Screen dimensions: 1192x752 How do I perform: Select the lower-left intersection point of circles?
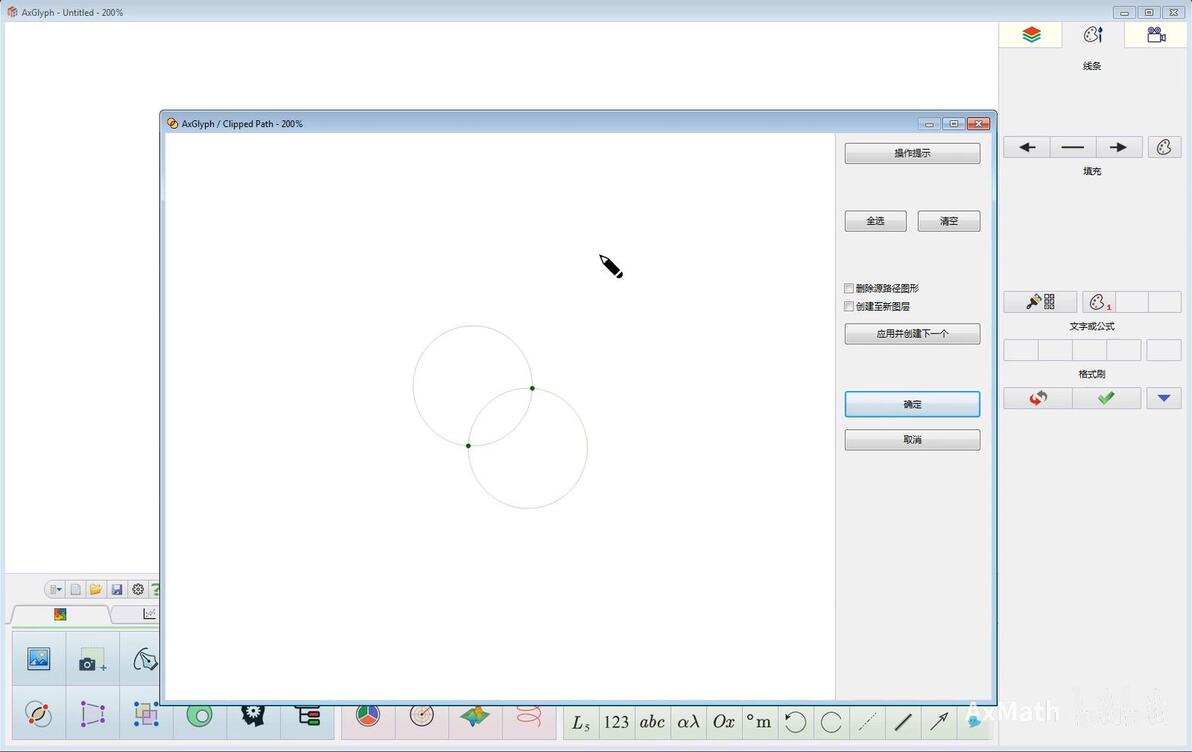point(468,446)
